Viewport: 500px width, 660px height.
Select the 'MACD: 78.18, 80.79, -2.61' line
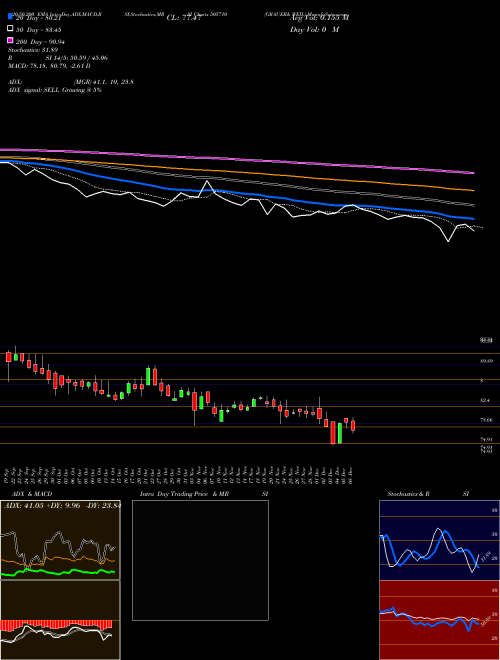49,66
